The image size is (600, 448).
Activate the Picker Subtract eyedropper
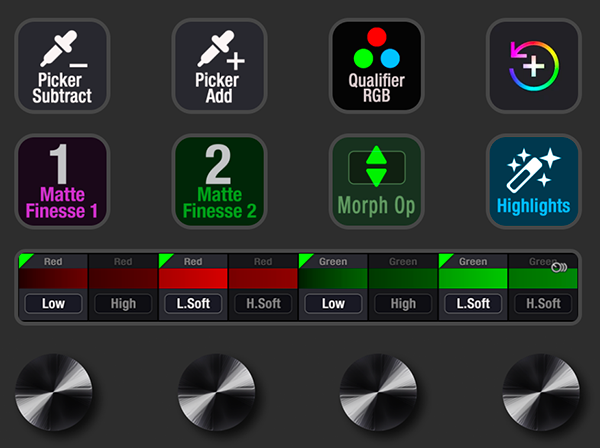click(62, 66)
